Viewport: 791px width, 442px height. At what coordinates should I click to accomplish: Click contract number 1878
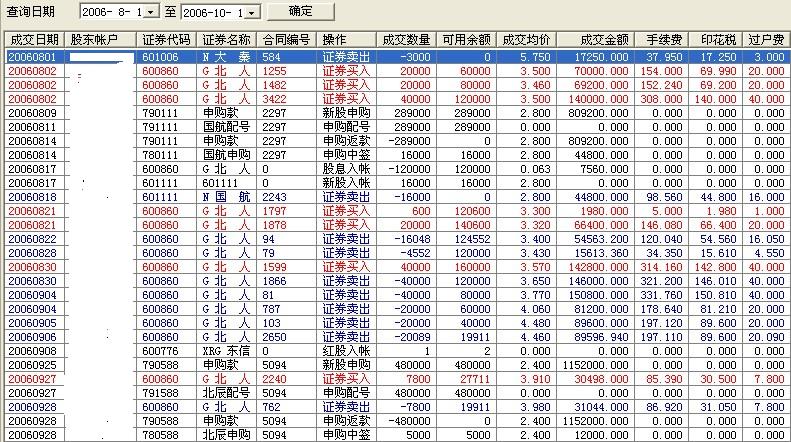tap(274, 225)
